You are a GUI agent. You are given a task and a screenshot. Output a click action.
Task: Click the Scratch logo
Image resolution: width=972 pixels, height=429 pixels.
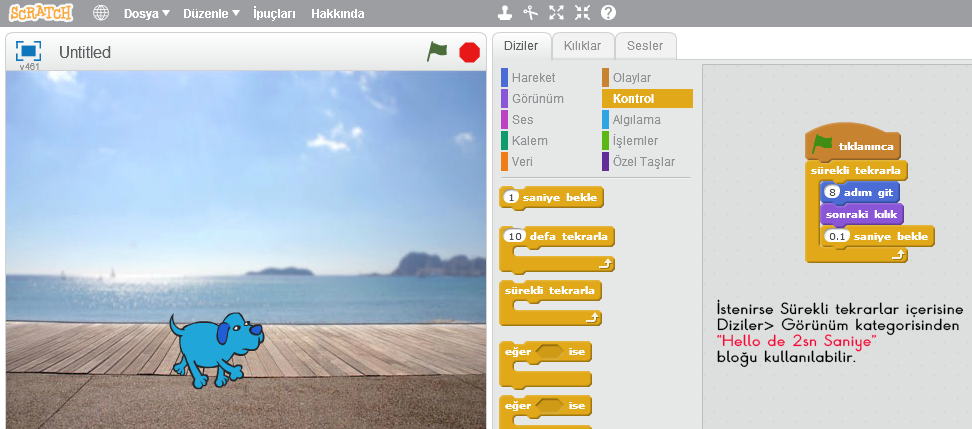(x=41, y=12)
